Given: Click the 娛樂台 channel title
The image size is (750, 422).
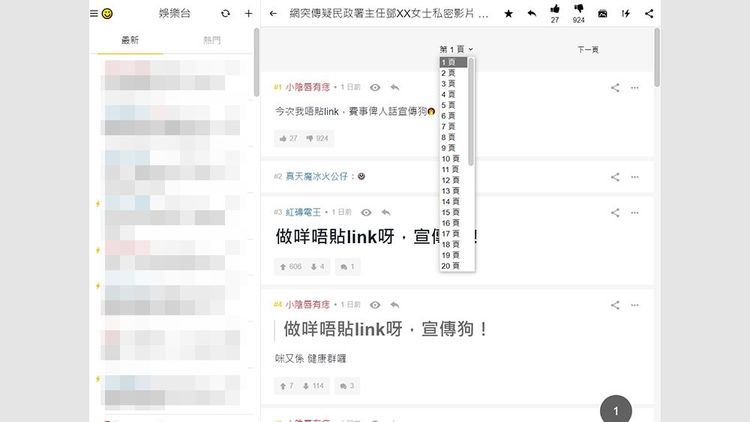Looking at the screenshot, I should pyautogui.click(x=175, y=13).
